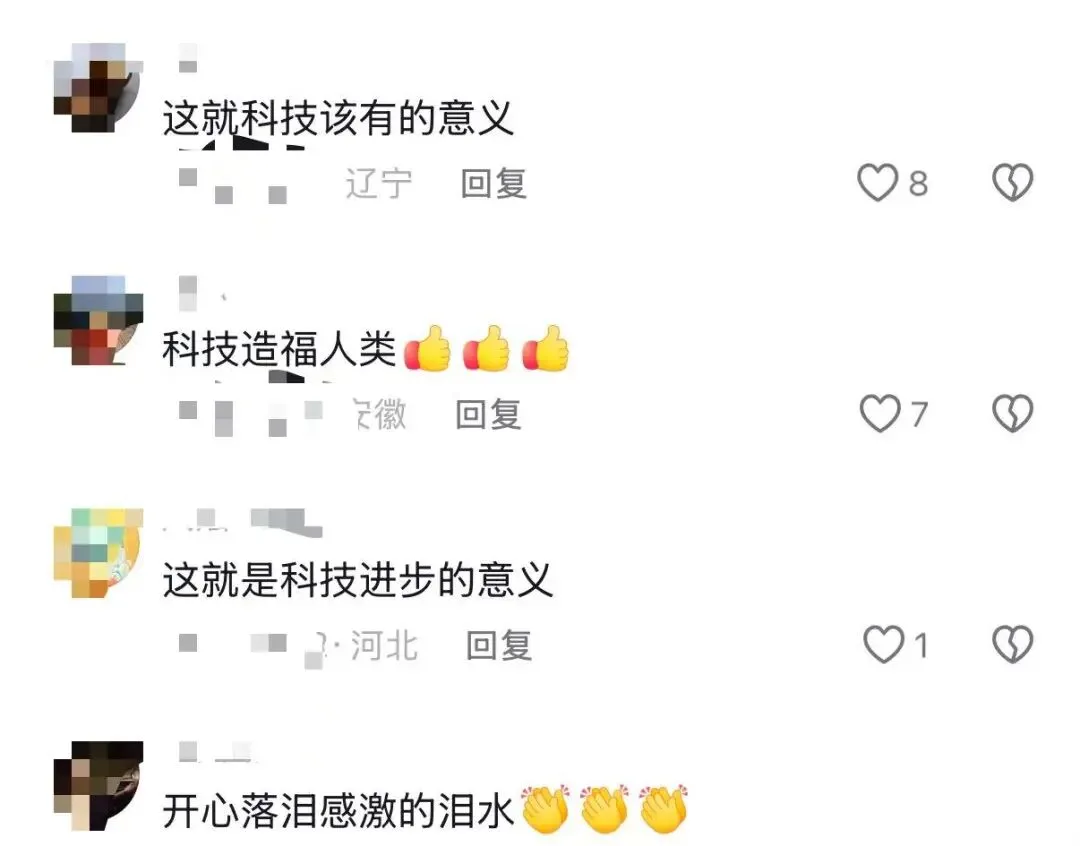Reply to the Liaoning comment

[x=494, y=184]
